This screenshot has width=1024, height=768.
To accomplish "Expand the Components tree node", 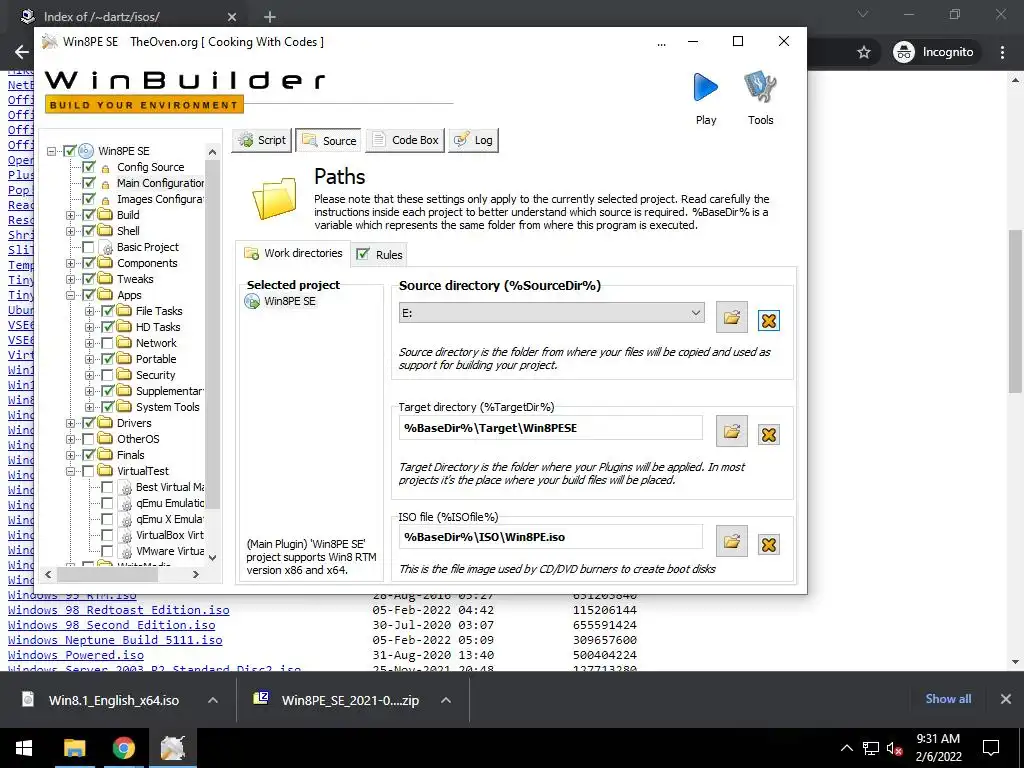I will pos(71,263).
